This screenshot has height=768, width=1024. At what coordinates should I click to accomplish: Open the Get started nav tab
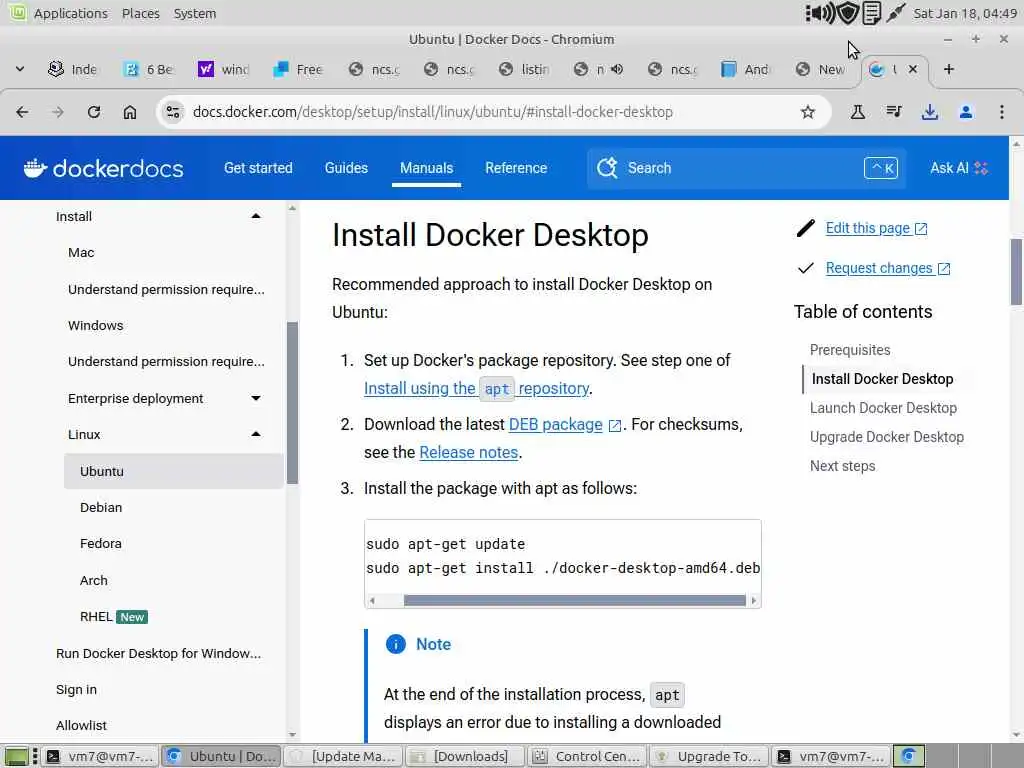click(x=258, y=168)
